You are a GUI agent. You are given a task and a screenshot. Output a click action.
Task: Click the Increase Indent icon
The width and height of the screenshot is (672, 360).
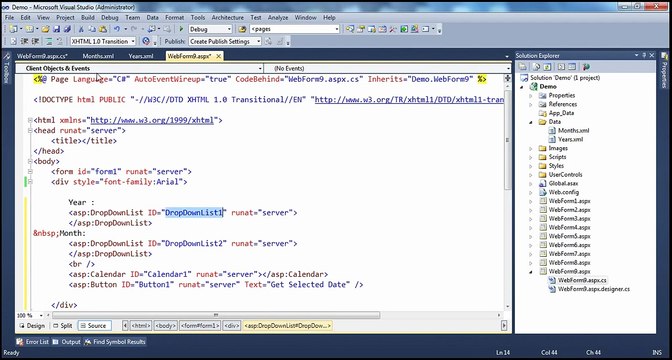point(36,41)
